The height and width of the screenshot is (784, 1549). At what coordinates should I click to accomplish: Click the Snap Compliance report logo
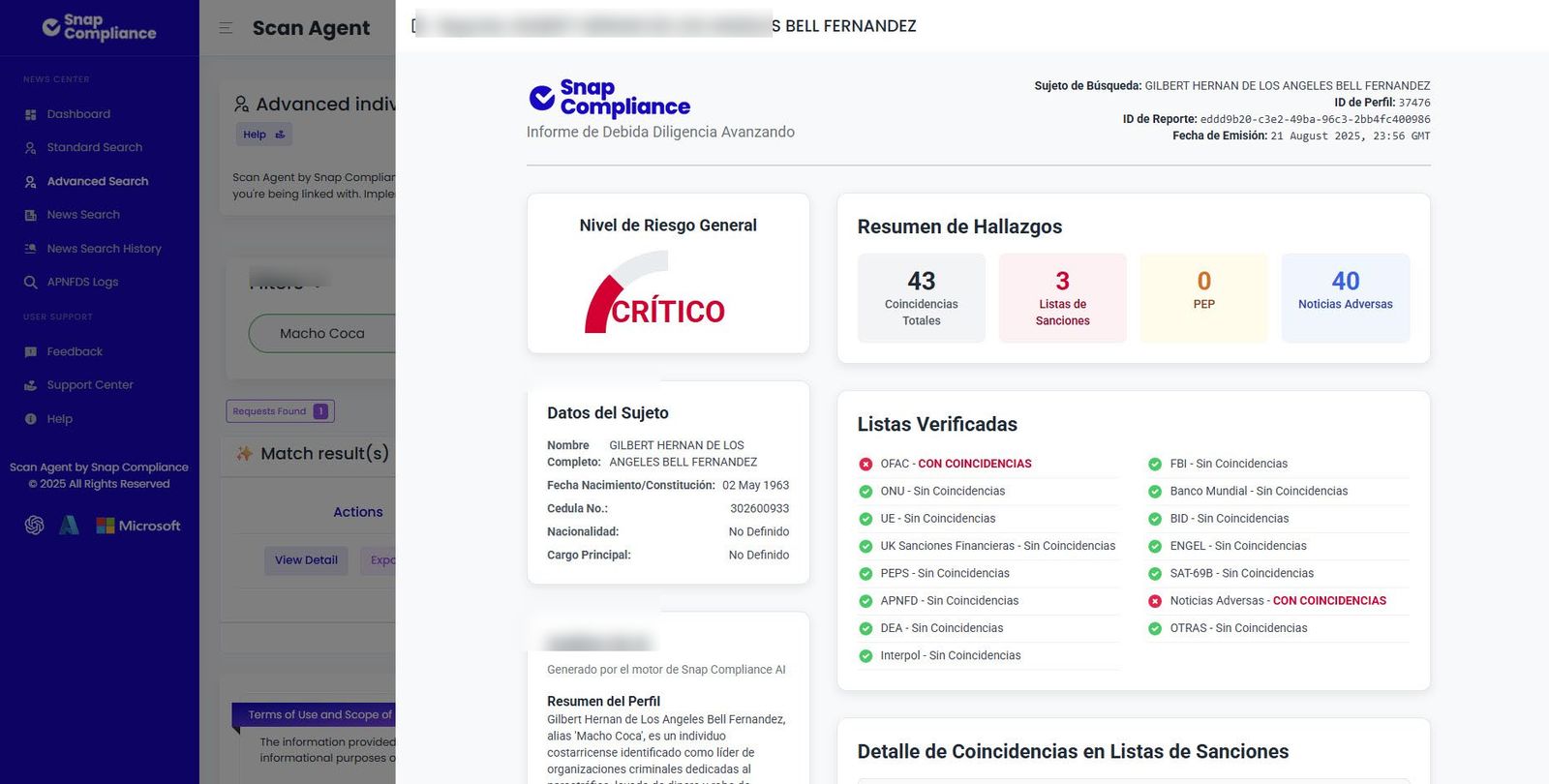pos(610,98)
